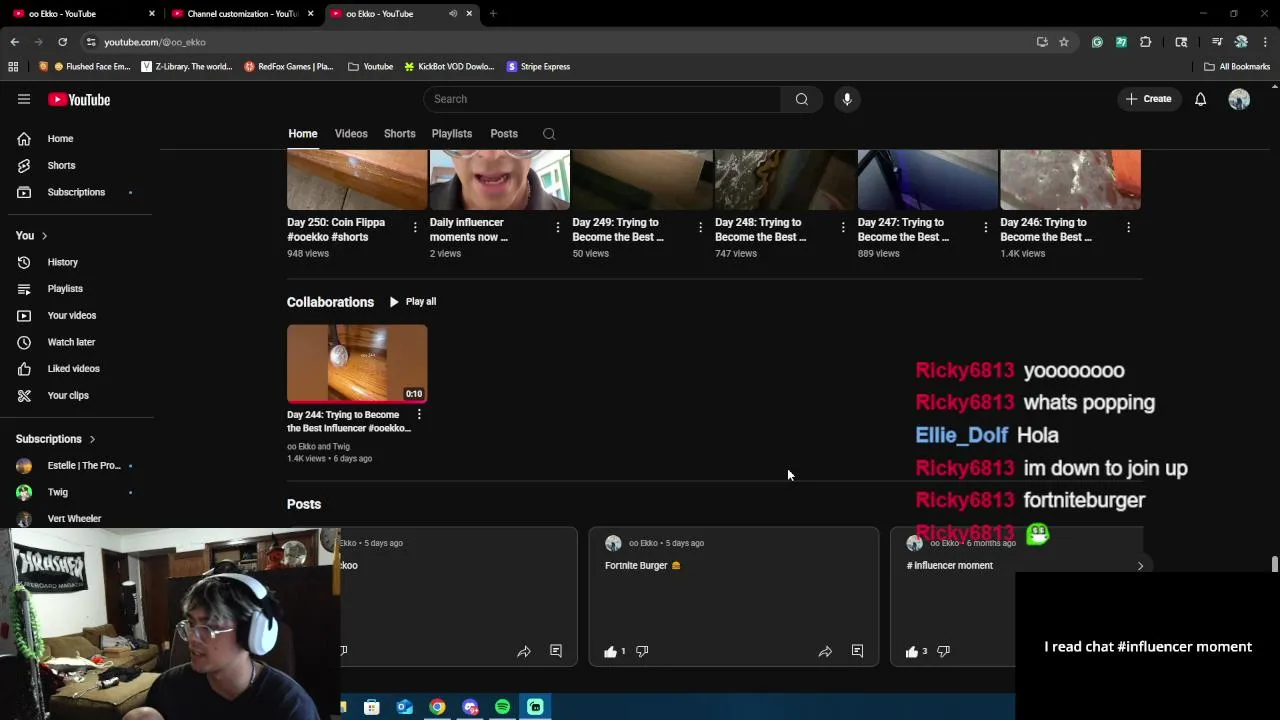Mute the oo Ekko tab audio icon

[453, 14]
